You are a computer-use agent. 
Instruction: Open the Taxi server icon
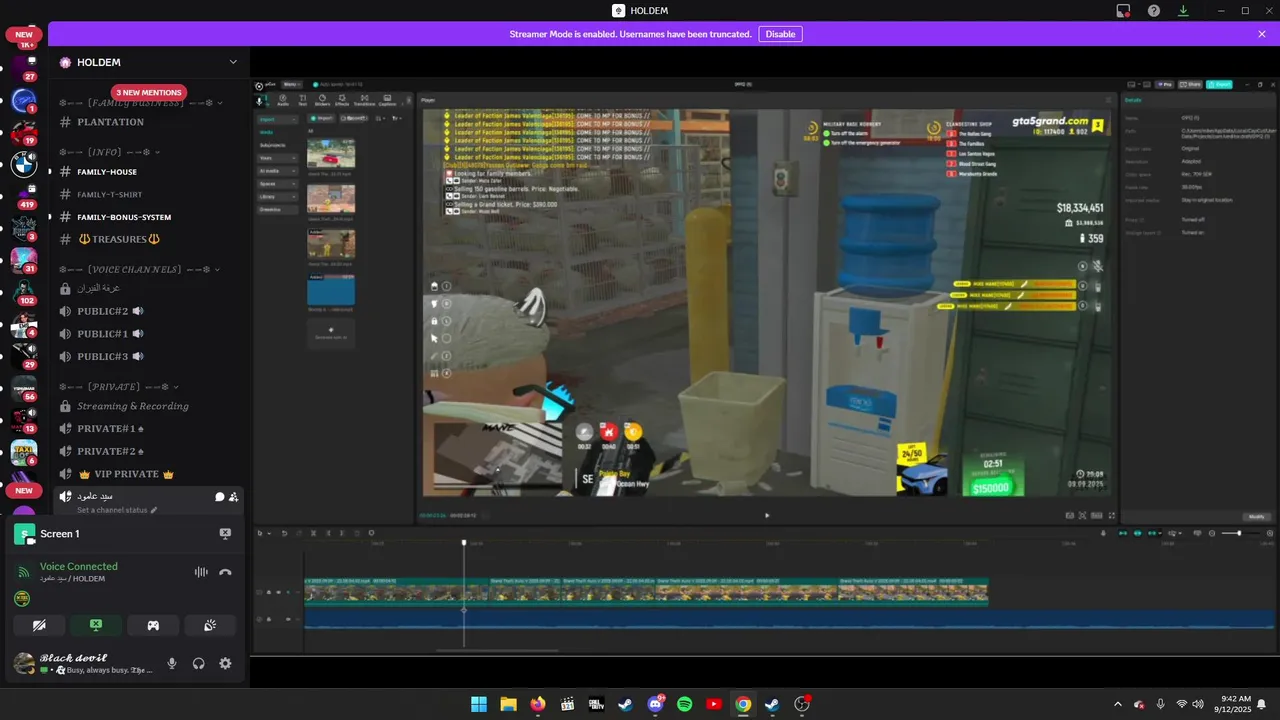click(24, 453)
